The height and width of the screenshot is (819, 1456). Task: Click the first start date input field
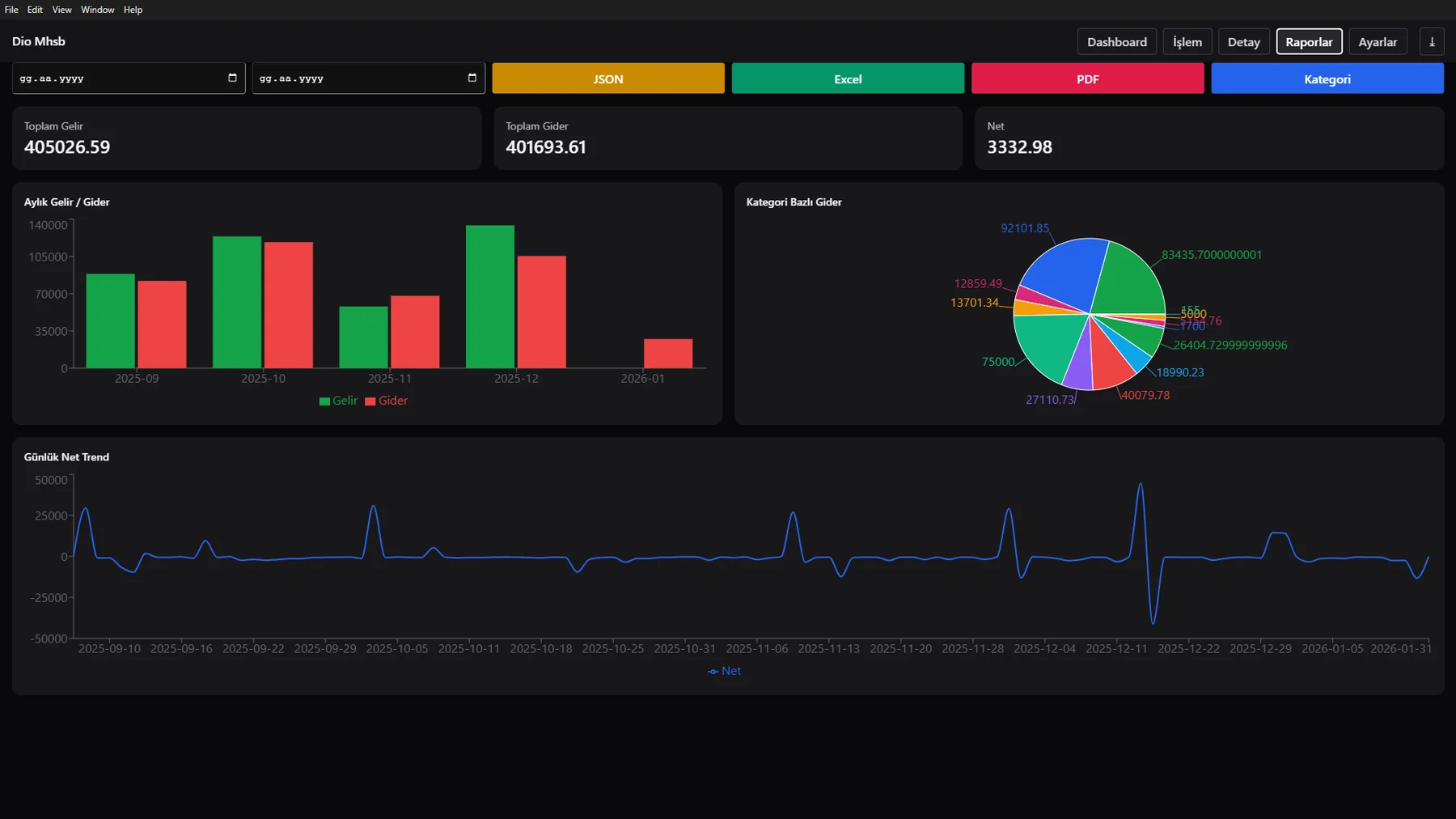tap(129, 79)
